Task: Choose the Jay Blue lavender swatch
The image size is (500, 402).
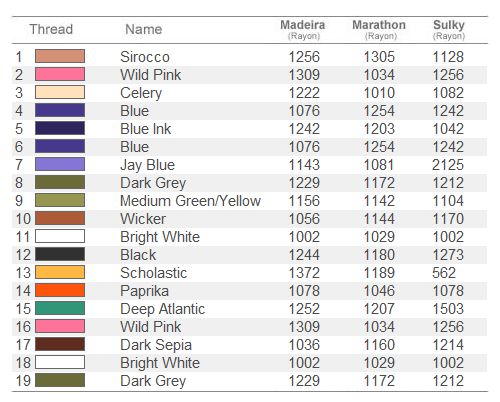Action: point(60,164)
